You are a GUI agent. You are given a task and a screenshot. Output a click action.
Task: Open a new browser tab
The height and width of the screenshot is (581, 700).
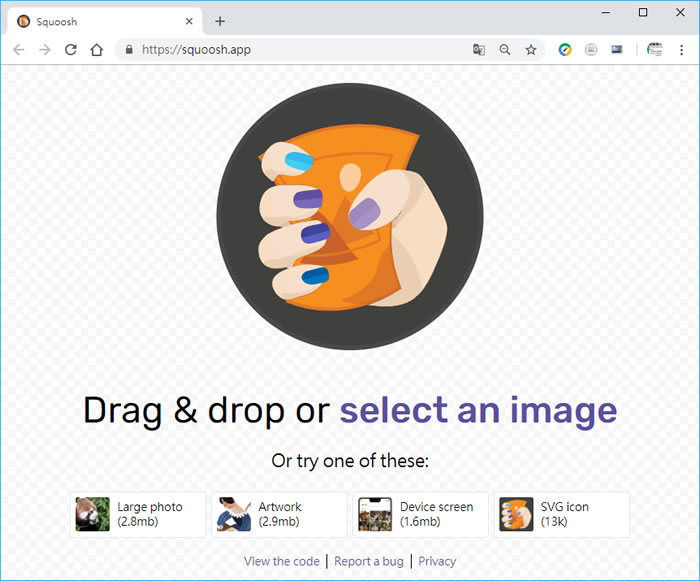pyautogui.click(x=220, y=21)
